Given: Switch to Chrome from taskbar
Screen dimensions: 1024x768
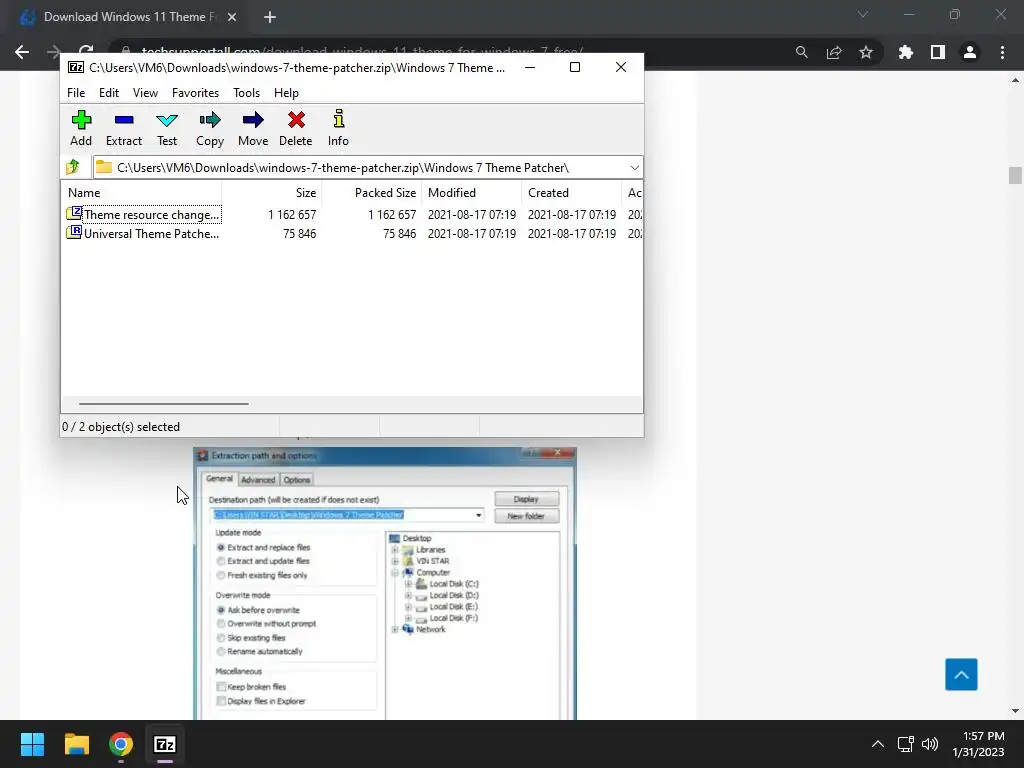Looking at the screenshot, I should pyautogui.click(x=121, y=744).
